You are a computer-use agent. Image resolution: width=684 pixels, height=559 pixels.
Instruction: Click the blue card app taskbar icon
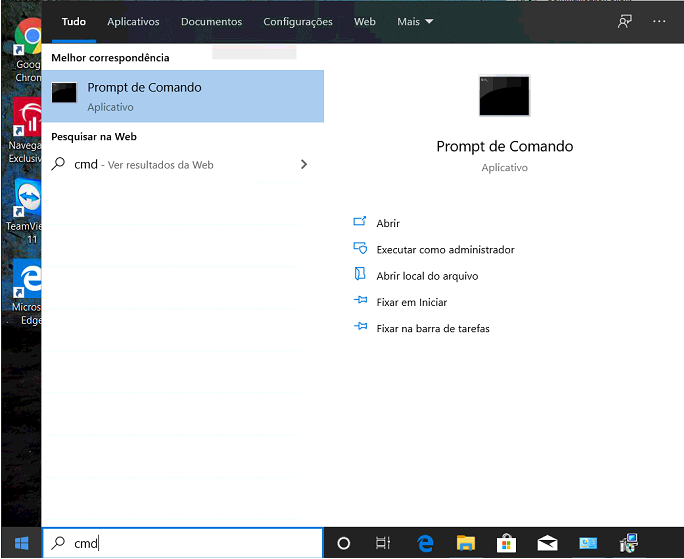point(588,543)
